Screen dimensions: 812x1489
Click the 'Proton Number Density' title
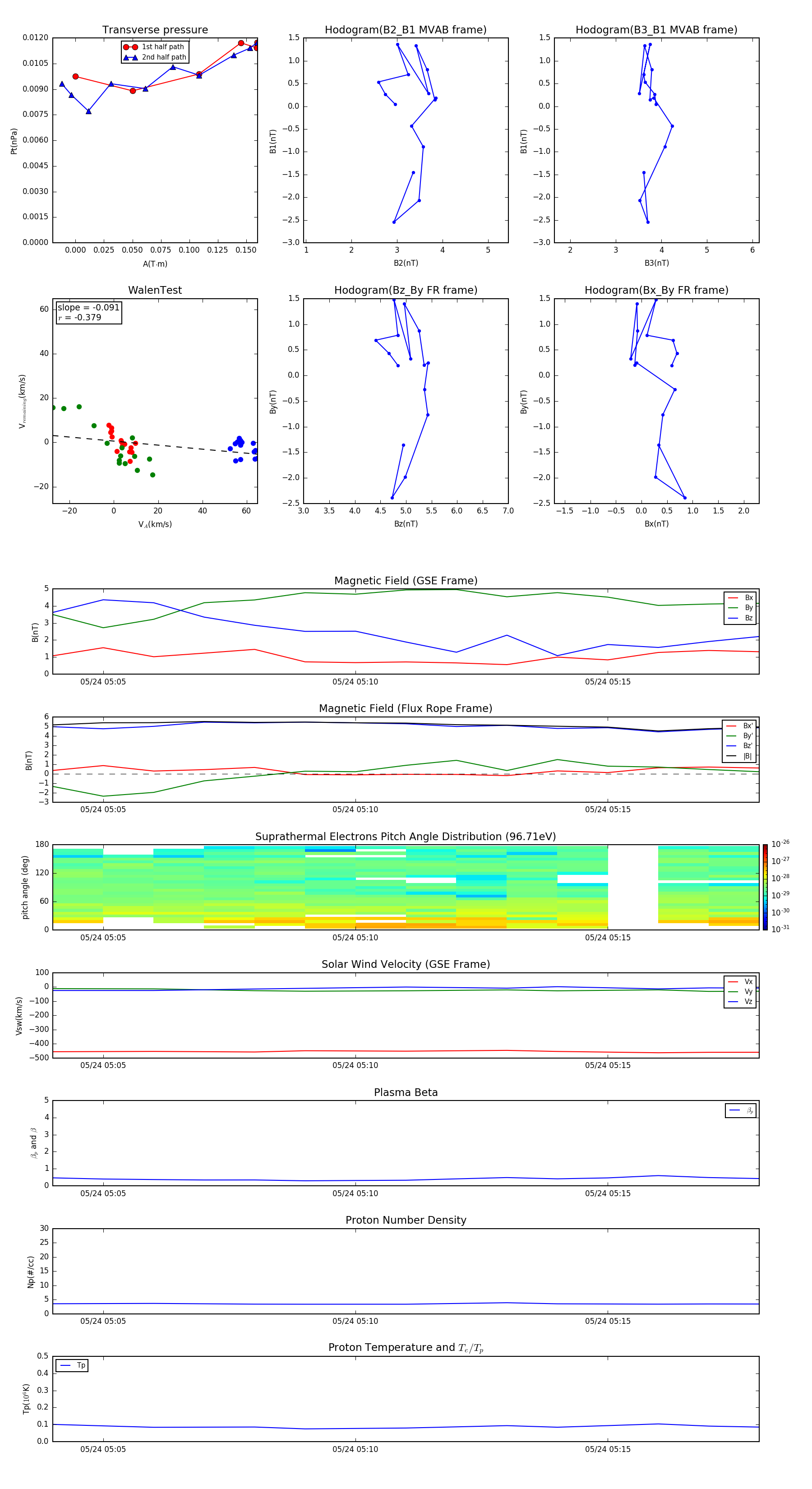(x=406, y=1220)
